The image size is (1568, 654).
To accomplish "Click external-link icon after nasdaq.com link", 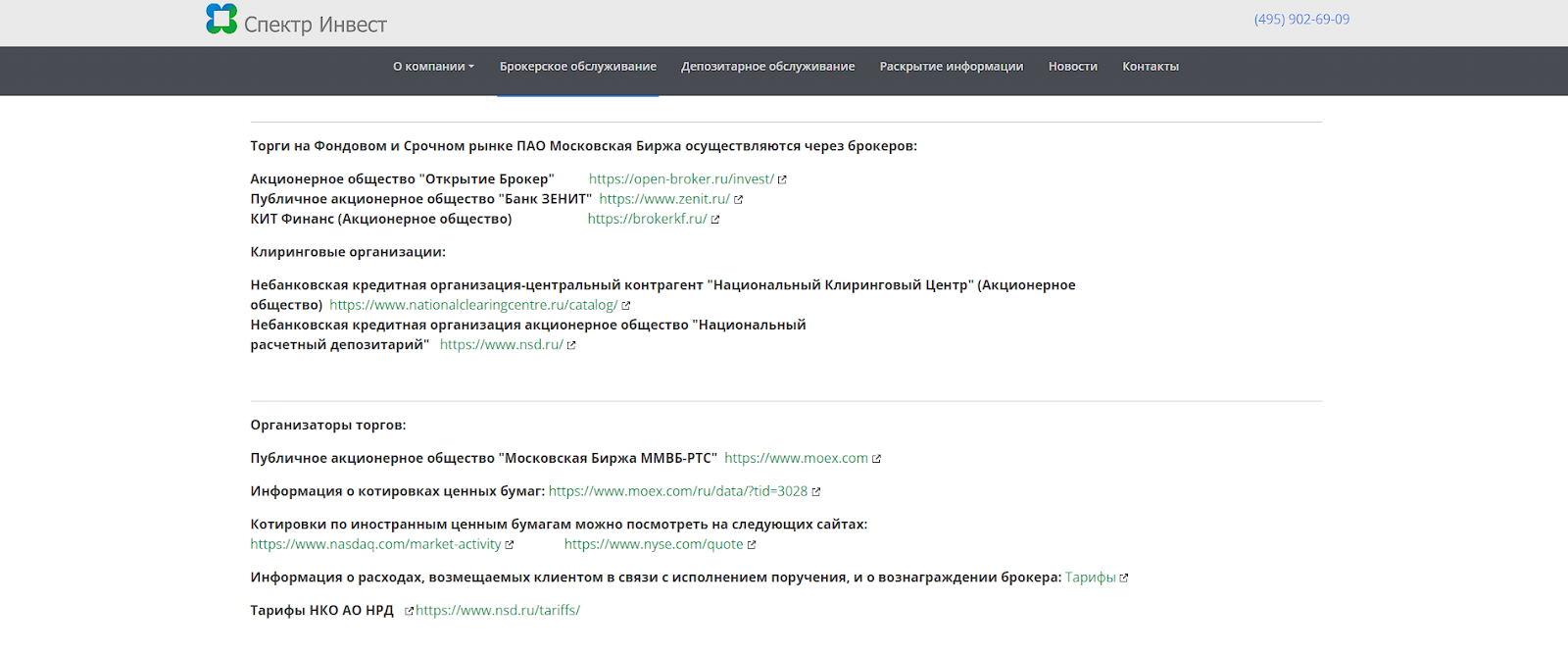I will point(510,545).
